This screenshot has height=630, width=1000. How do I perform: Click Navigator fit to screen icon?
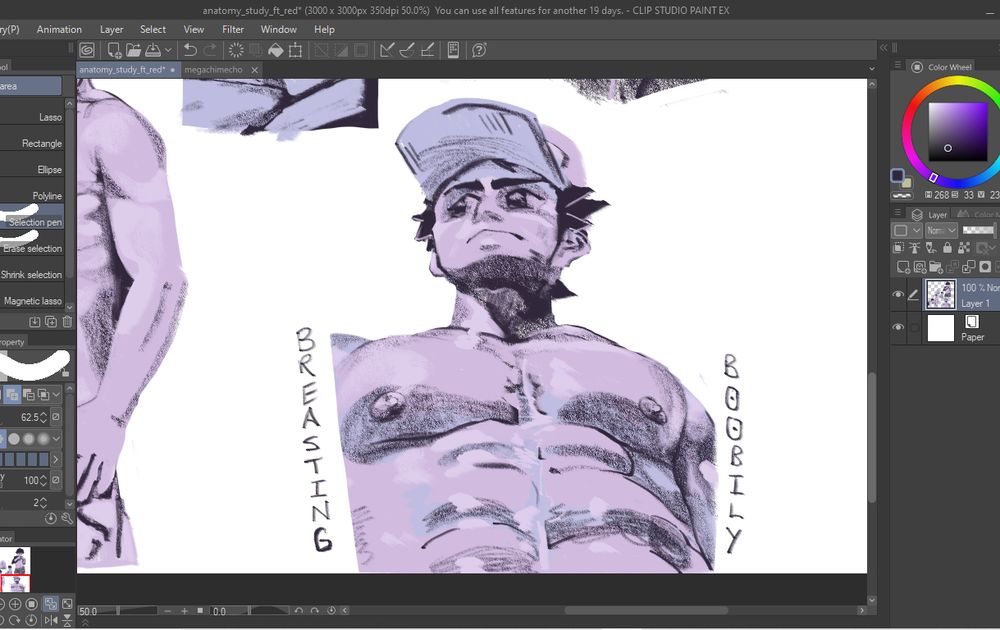[x=50, y=603]
